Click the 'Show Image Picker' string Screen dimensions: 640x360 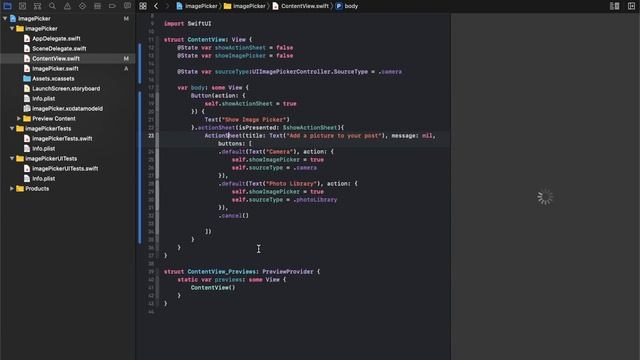(x=254, y=120)
